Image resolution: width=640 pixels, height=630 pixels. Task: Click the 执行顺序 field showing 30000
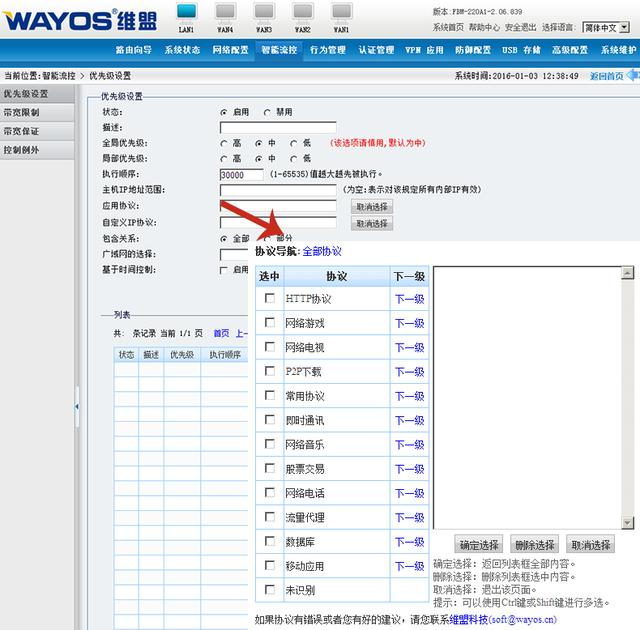pyautogui.click(x=242, y=175)
